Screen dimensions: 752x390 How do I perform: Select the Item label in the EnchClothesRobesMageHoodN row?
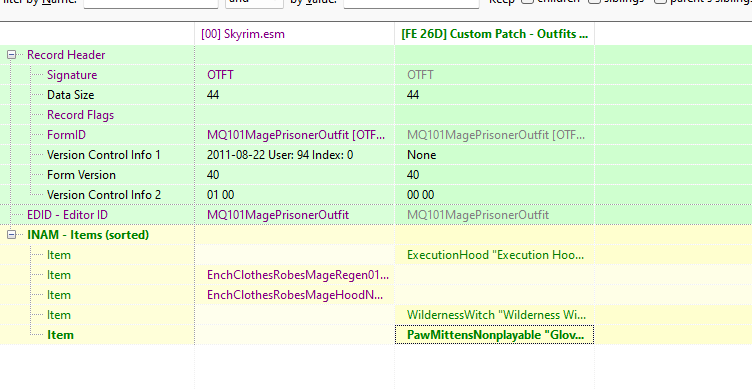click(x=59, y=295)
